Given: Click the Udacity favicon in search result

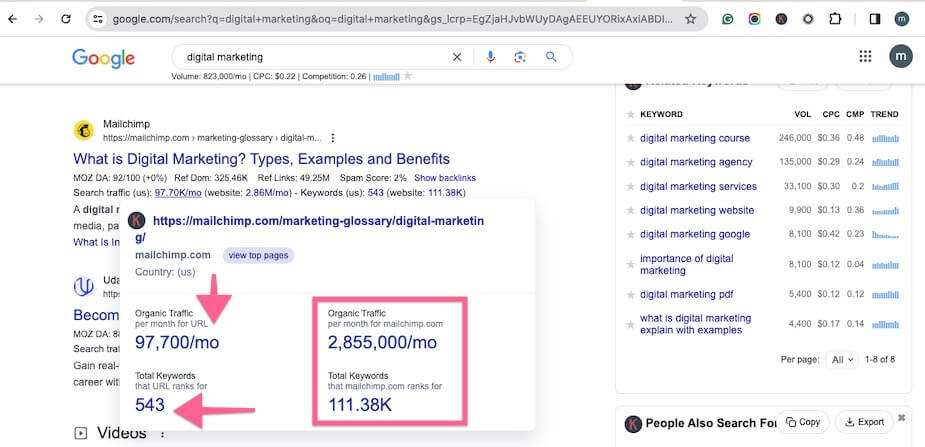Looking at the screenshot, I should 84,287.
